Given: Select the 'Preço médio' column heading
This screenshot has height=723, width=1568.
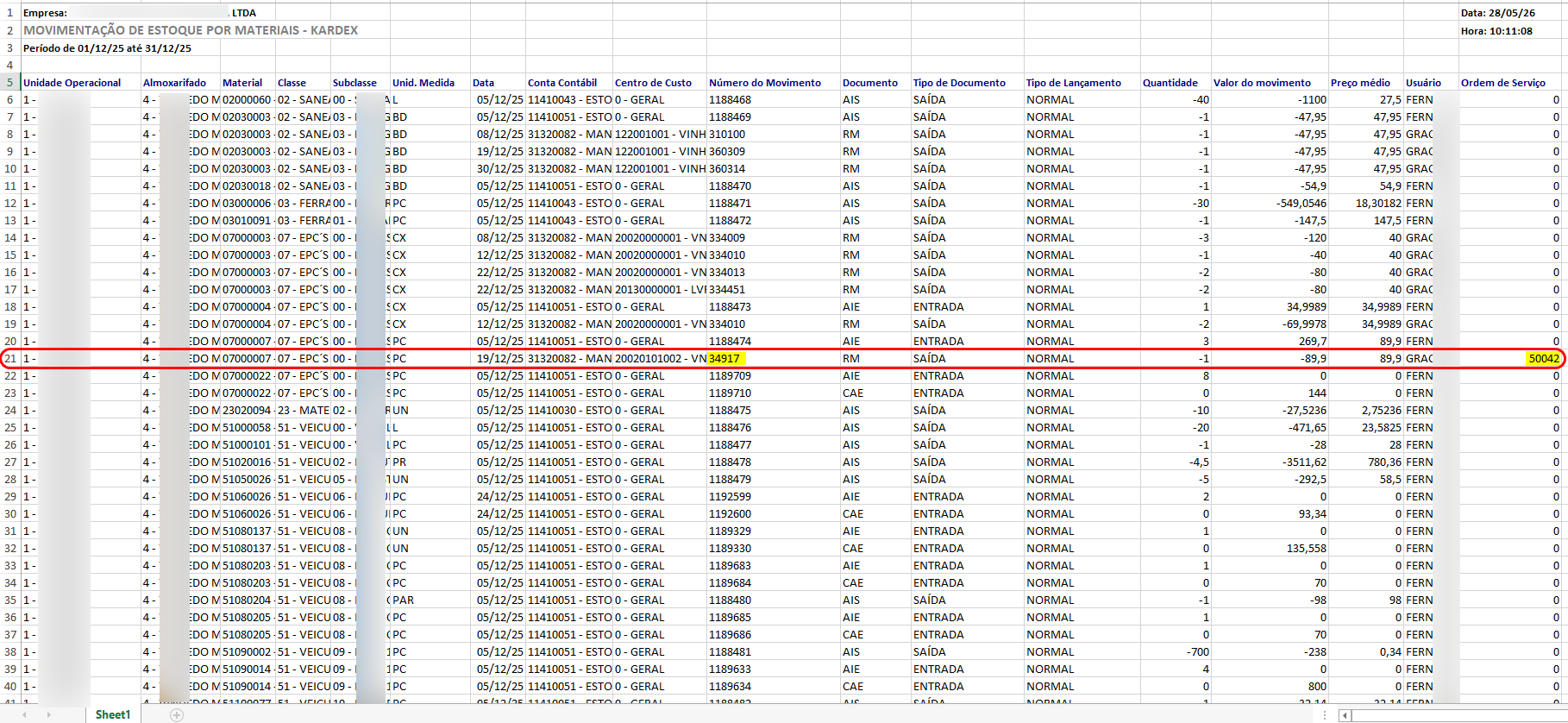Looking at the screenshot, I should pyautogui.click(x=1360, y=83).
